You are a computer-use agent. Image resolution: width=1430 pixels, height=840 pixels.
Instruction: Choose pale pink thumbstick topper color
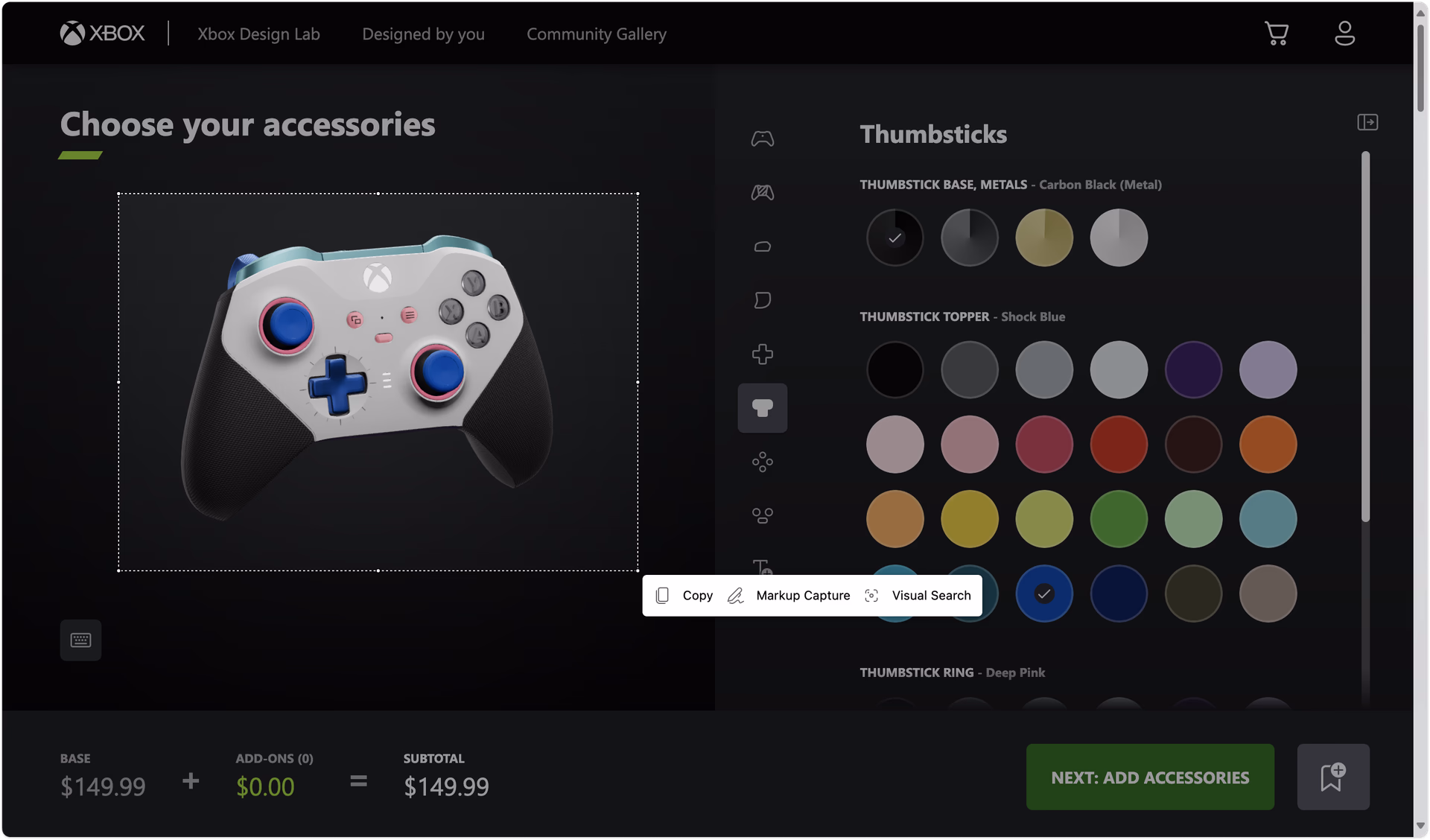tap(895, 445)
